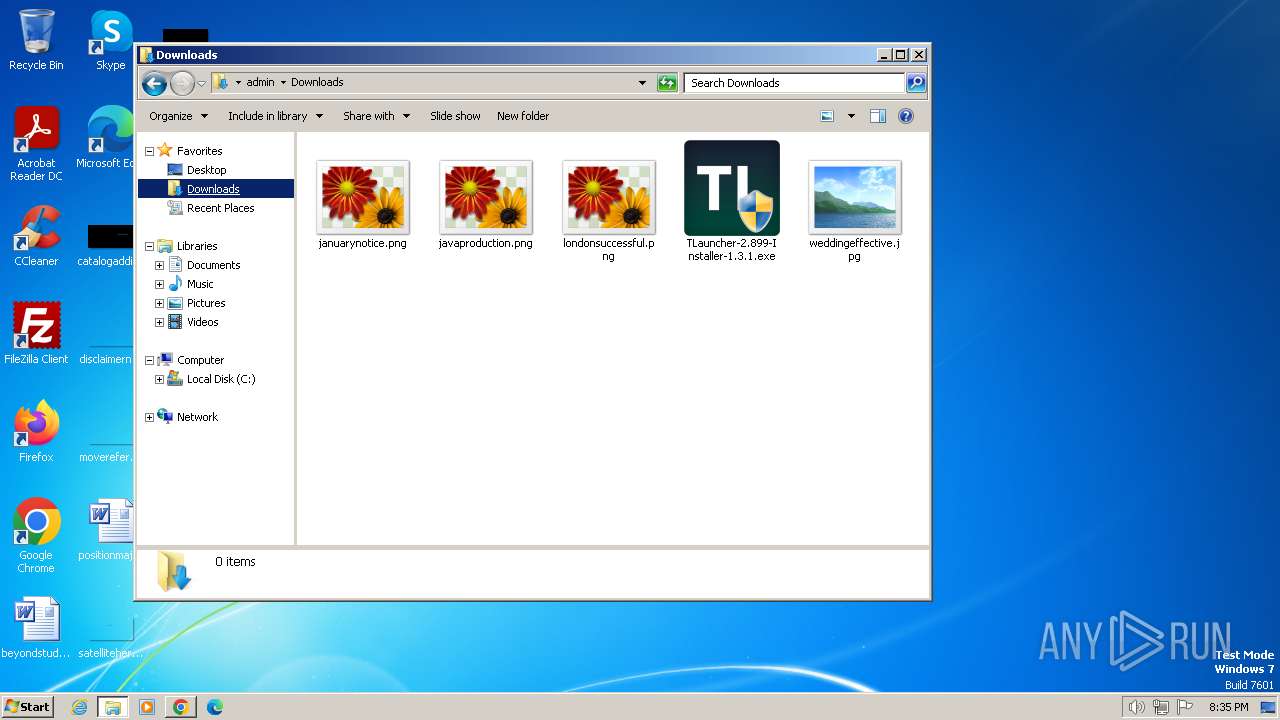1280x720 pixels.
Task: Open address bar history dropdown arrow
Action: 642,83
